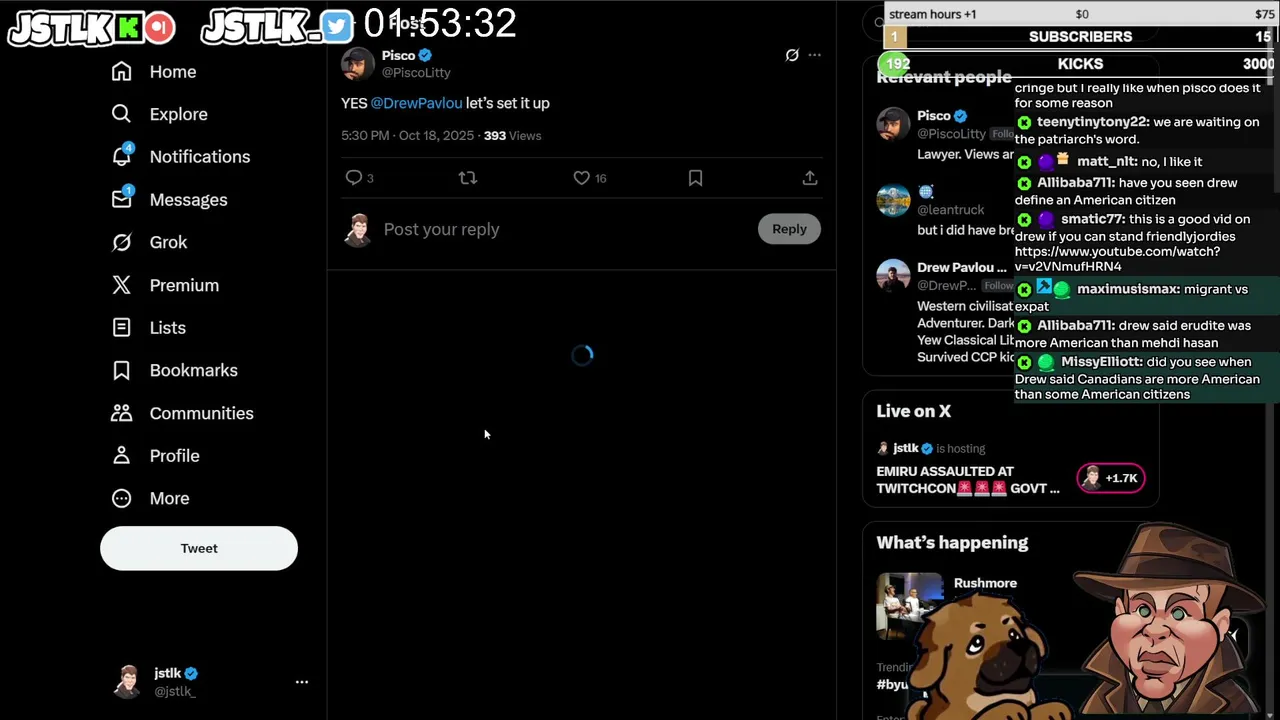Viewport: 1280px width, 720px height.
Task: Click the repost icon on Pisco's post
Action: (x=467, y=178)
